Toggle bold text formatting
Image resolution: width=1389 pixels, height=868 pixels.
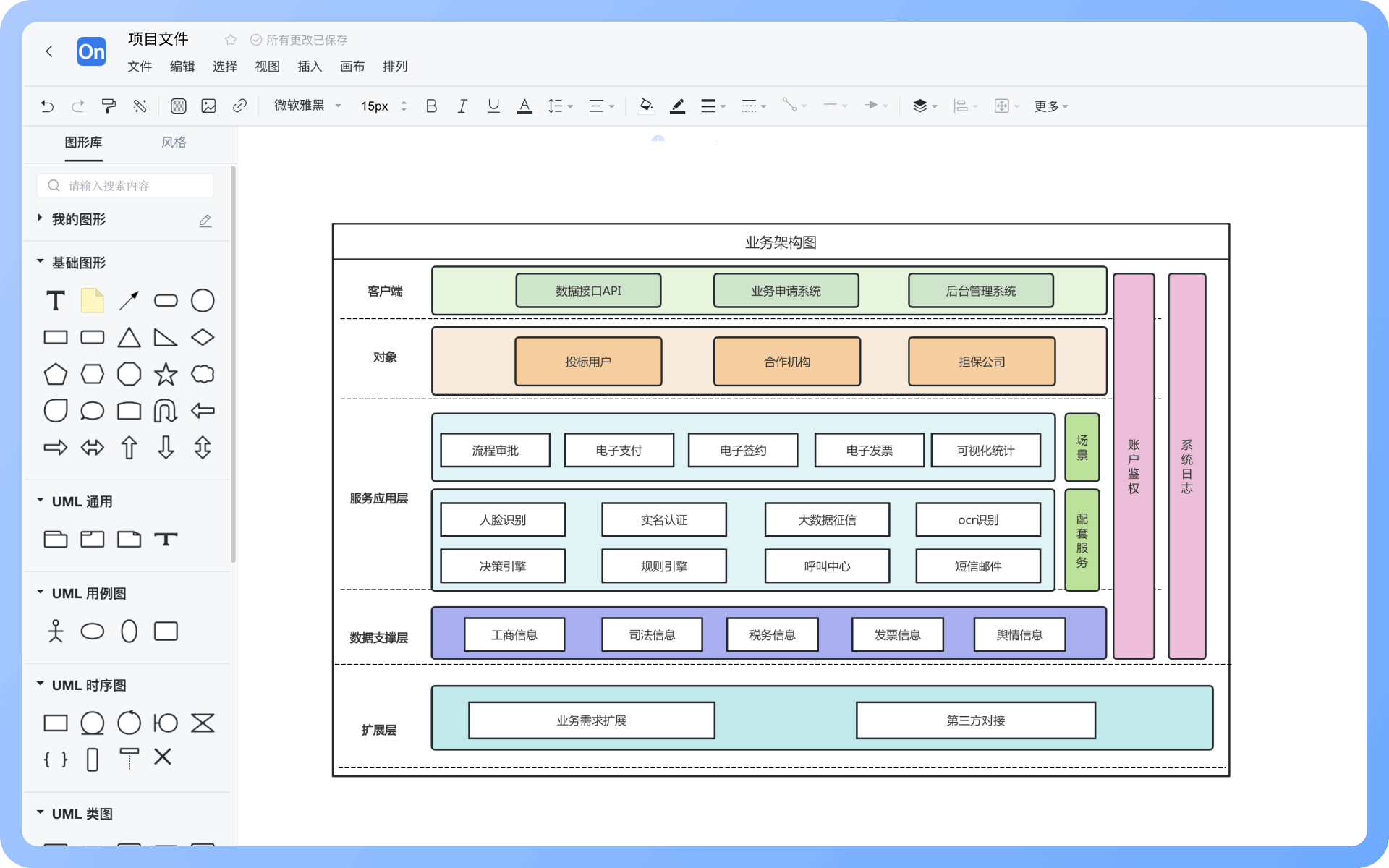coord(431,106)
